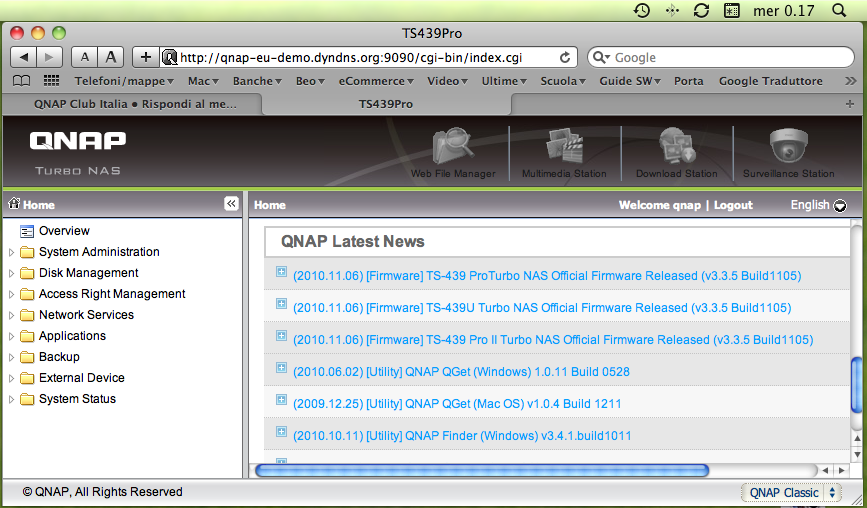The width and height of the screenshot is (867, 508).
Task: Click the Time Machine menu bar icon
Action: pyautogui.click(x=642, y=10)
